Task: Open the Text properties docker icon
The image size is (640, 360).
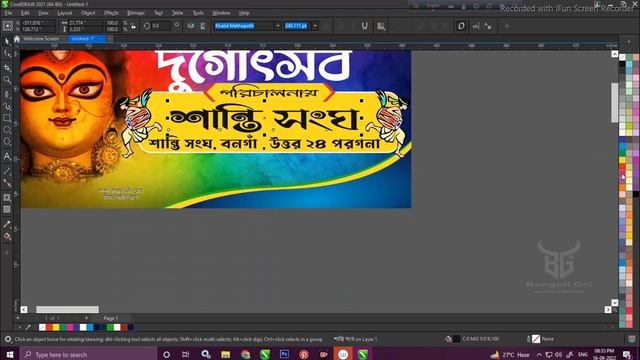Action: pyautogui.click(x=381, y=26)
